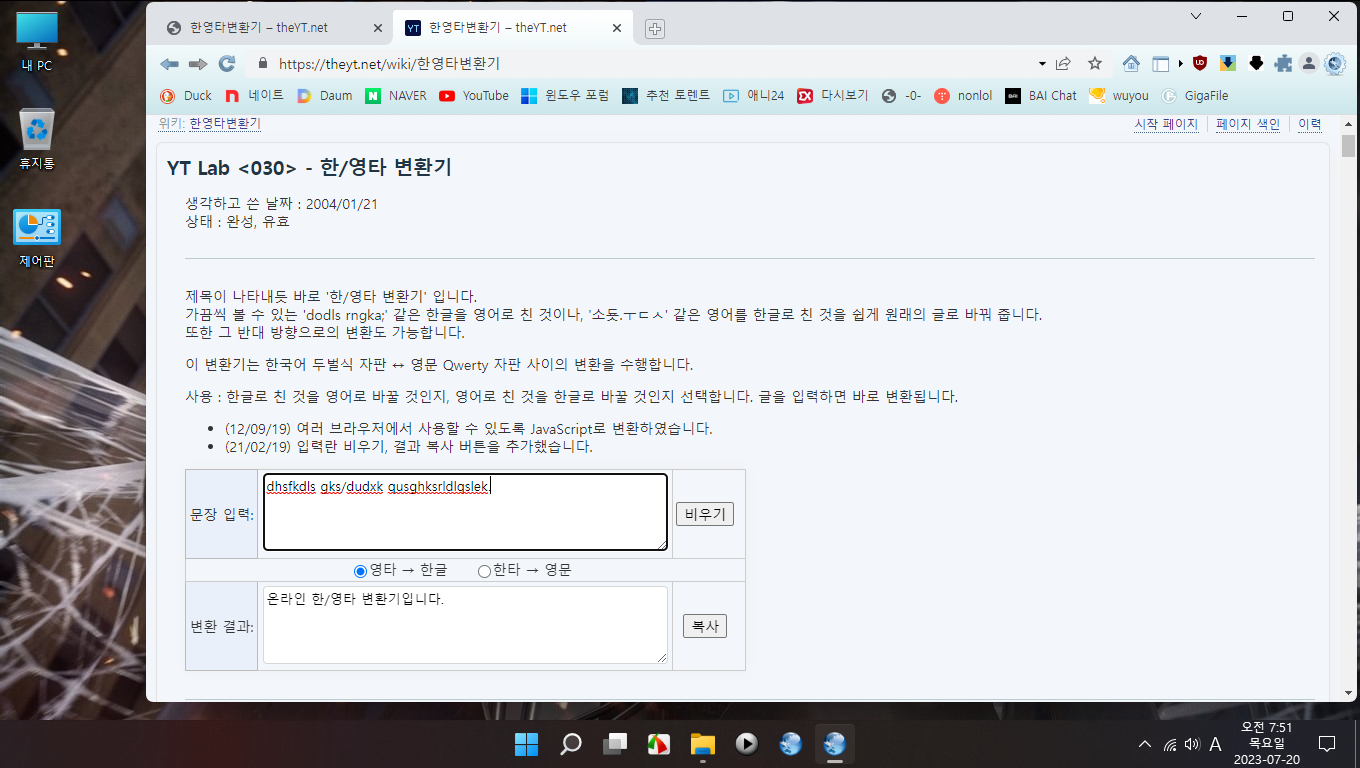This screenshot has height=768, width=1360.
Task: Open the -0- bookmark
Action: click(x=902, y=96)
